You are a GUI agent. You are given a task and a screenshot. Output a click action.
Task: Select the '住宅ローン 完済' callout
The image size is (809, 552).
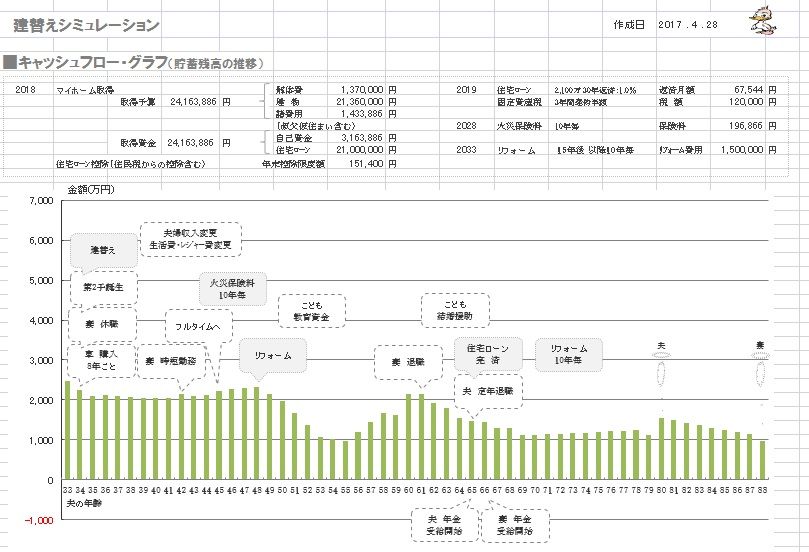488,354
